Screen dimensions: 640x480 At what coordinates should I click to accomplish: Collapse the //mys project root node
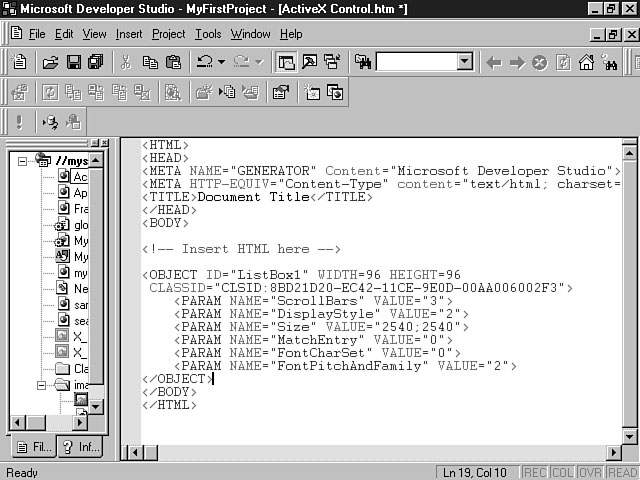(x=24, y=160)
